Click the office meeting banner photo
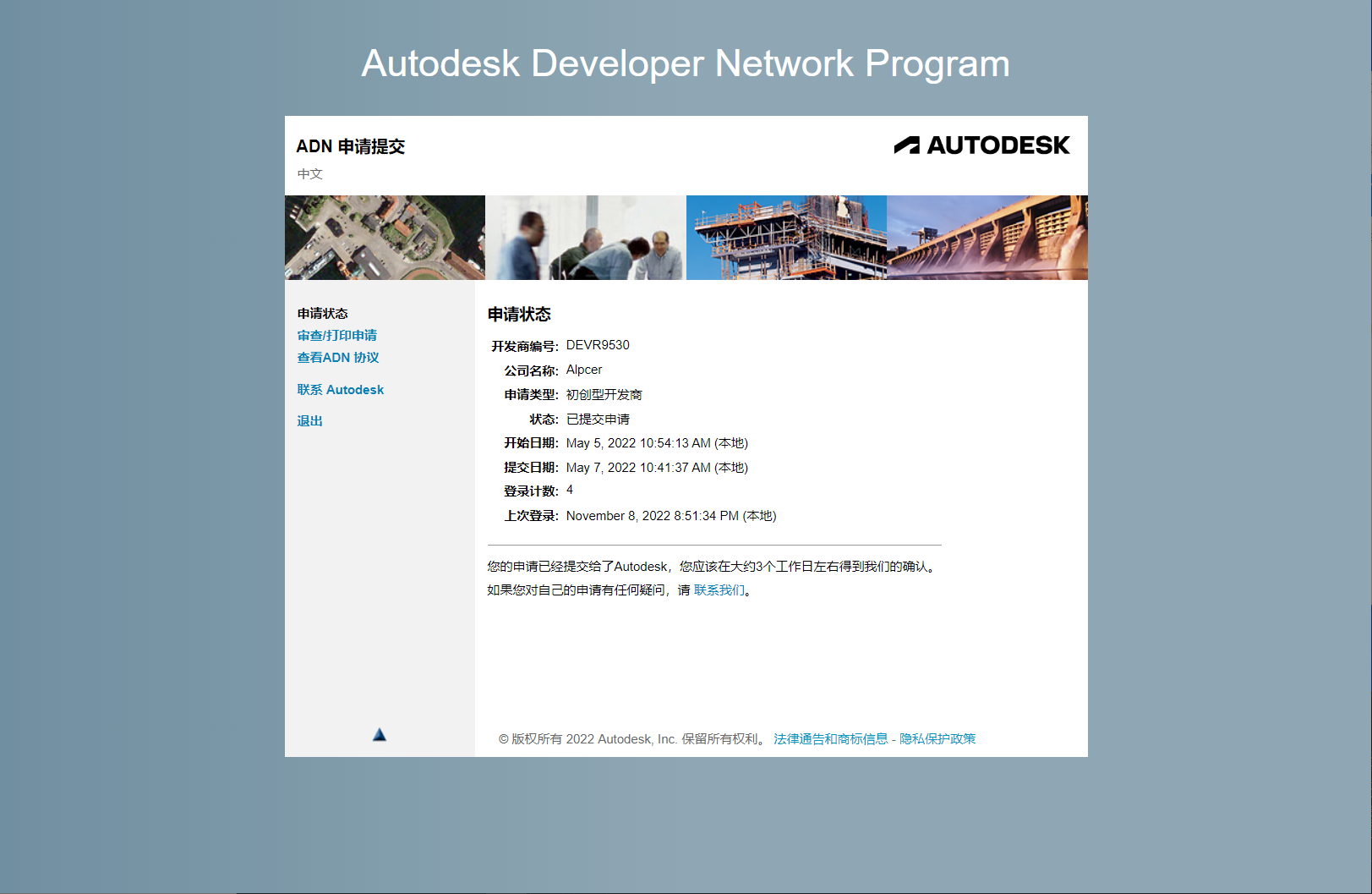 click(x=586, y=237)
